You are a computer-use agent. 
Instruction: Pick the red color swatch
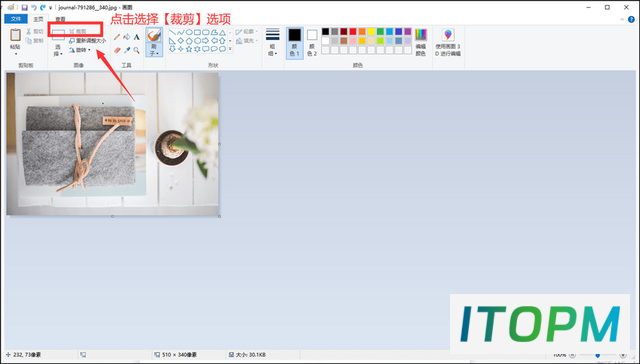[353, 31]
